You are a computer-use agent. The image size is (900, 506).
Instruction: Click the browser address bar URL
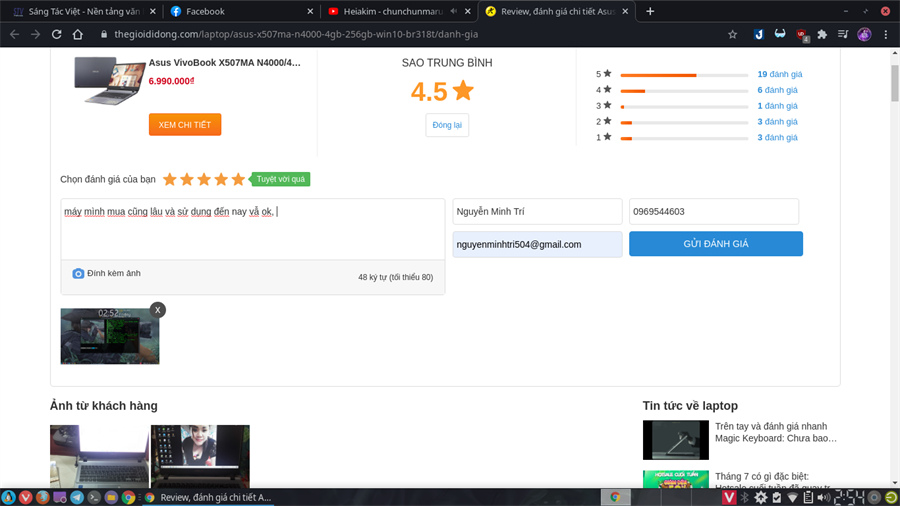click(296, 34)
